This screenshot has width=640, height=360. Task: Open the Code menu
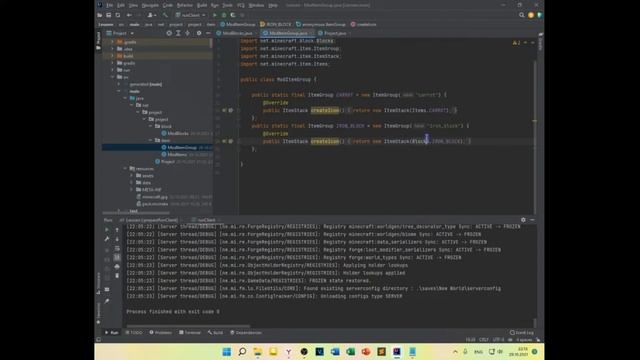point(168,5)
